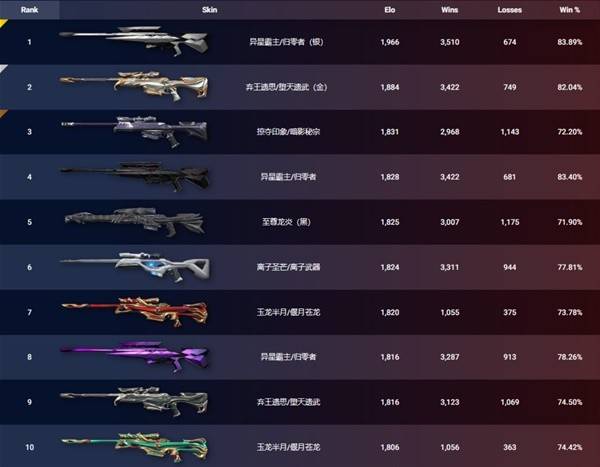Select the gold sniper skin in rank 2

(x=134, y=86)
